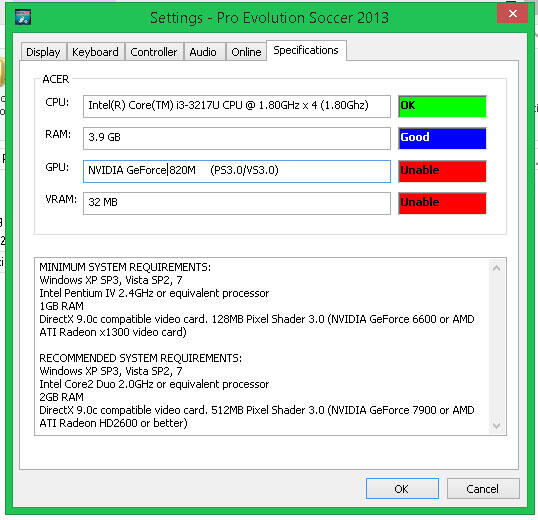Close the Settings window
This screenshot has width=538, height=520.
[x=512, y=14]
